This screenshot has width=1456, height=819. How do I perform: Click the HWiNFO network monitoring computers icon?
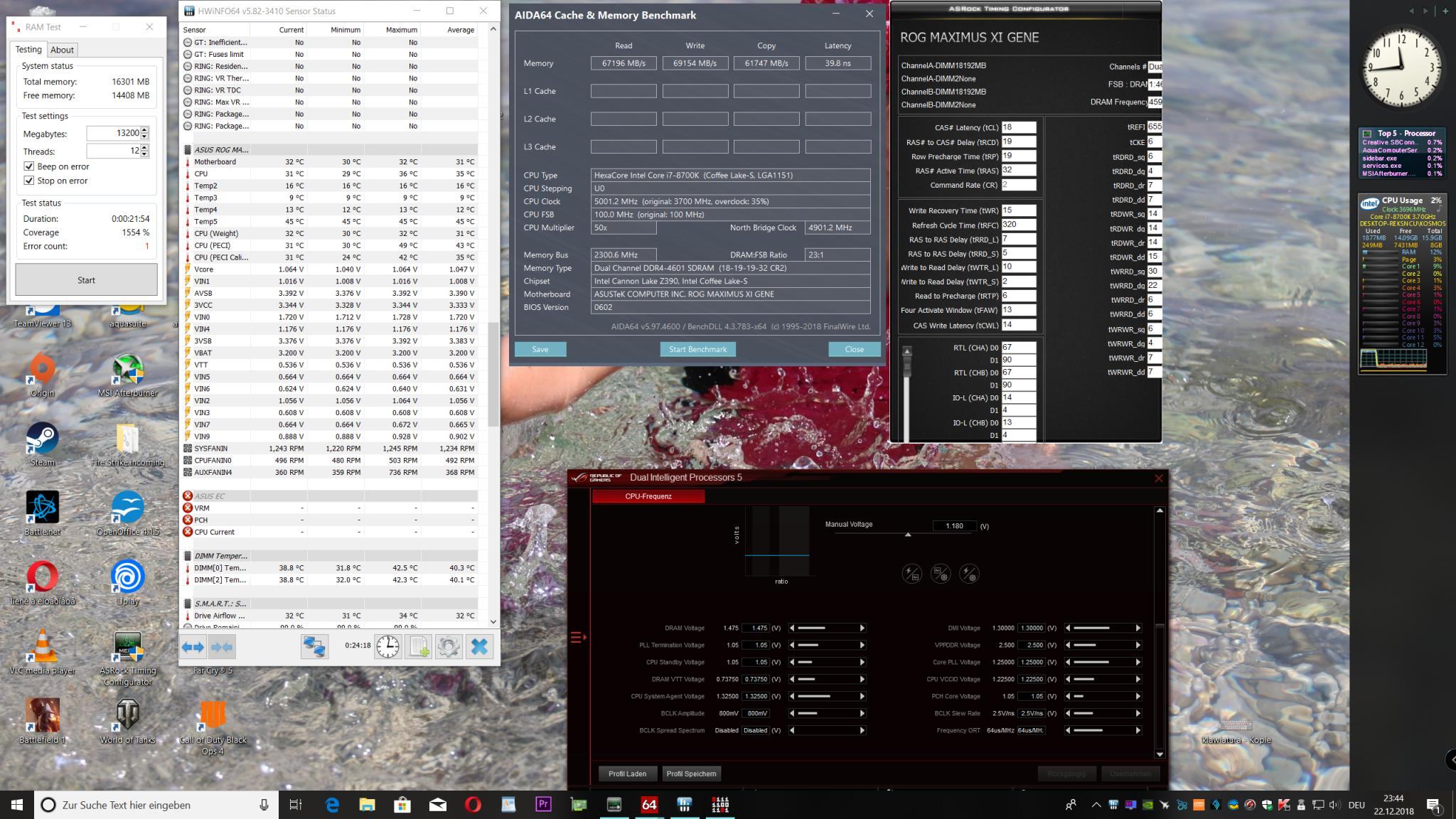tap(314, 647)
